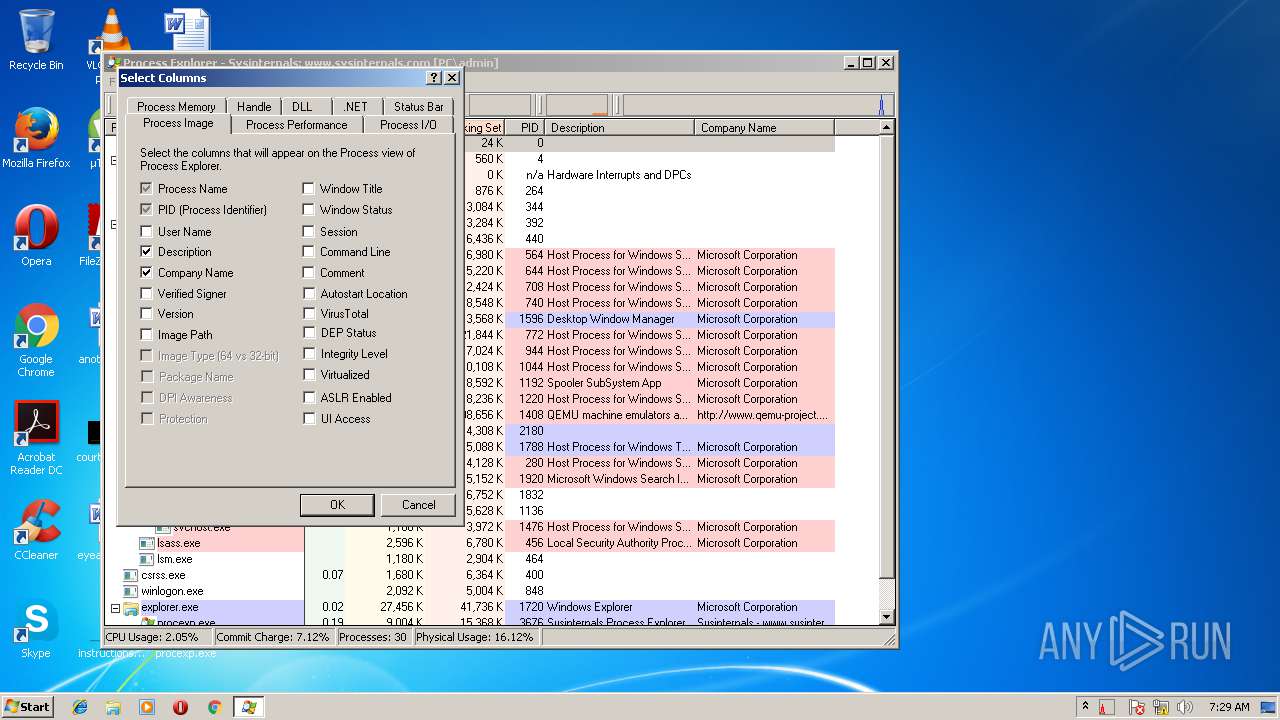Open Windows Explorer folder in taskbar
1280x720 pixels.
[x=113, y=707]
